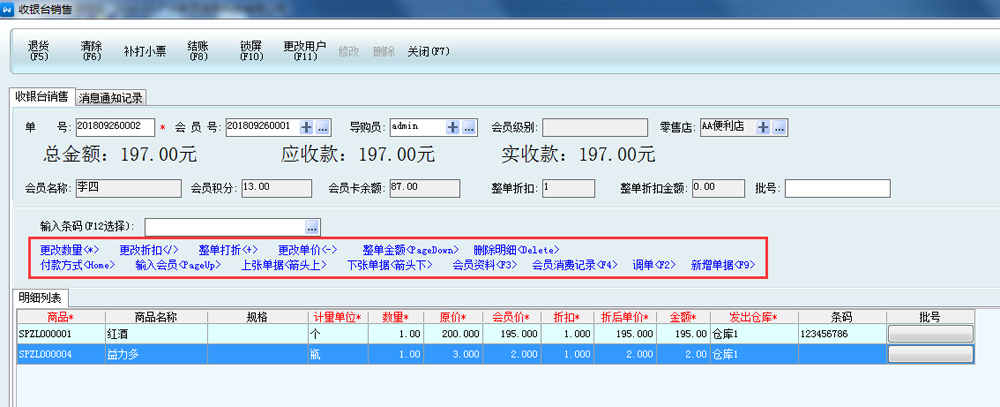The image size is (1000, 407).
Task: Click the plus icon beside 导购员 admin
Action: click(x=452, y=127)
